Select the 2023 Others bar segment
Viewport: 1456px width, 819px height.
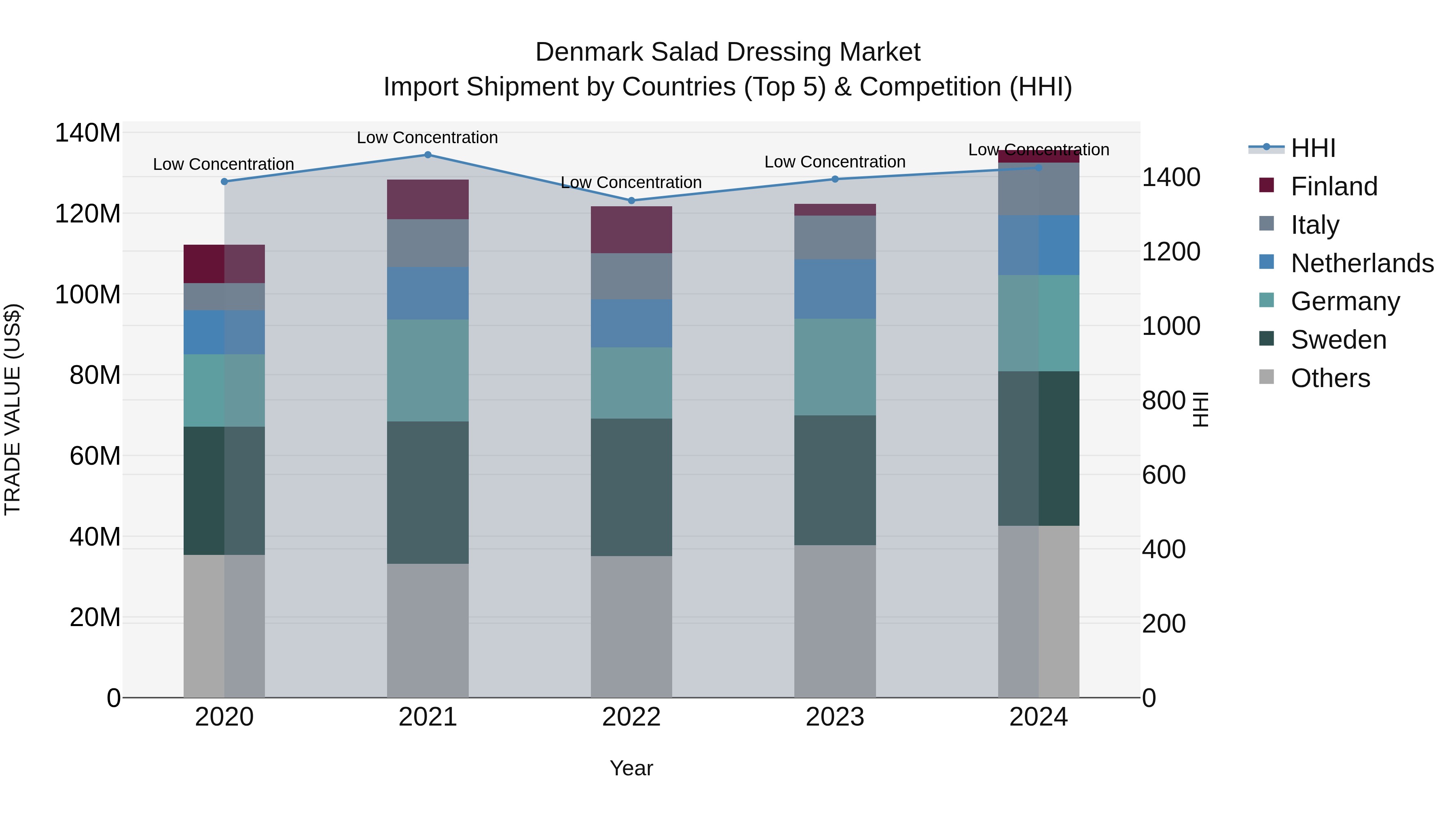835,621
